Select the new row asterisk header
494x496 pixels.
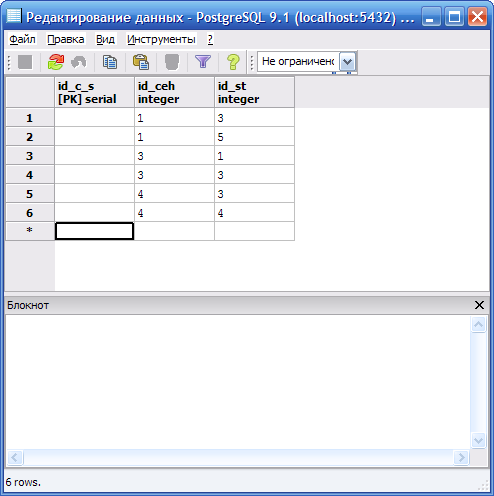pyautogui.click(x=30, y=231)
